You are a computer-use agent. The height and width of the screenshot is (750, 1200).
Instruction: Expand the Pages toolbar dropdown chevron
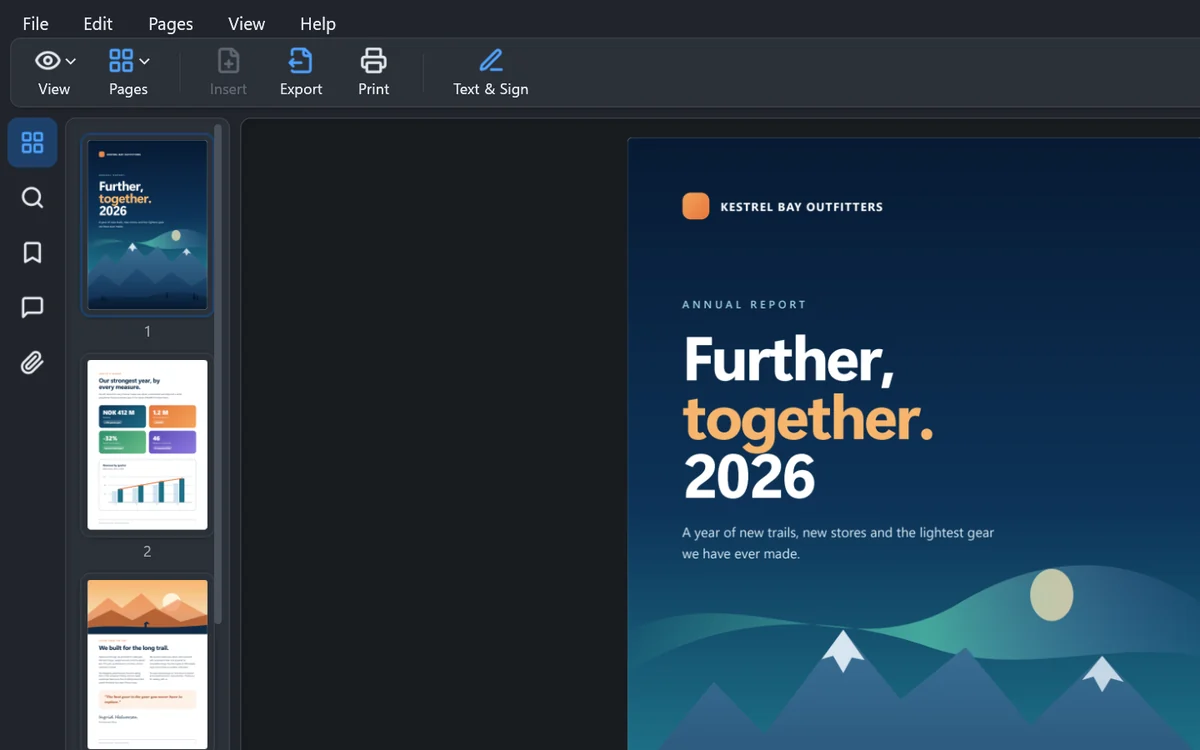tap(144, 62)
